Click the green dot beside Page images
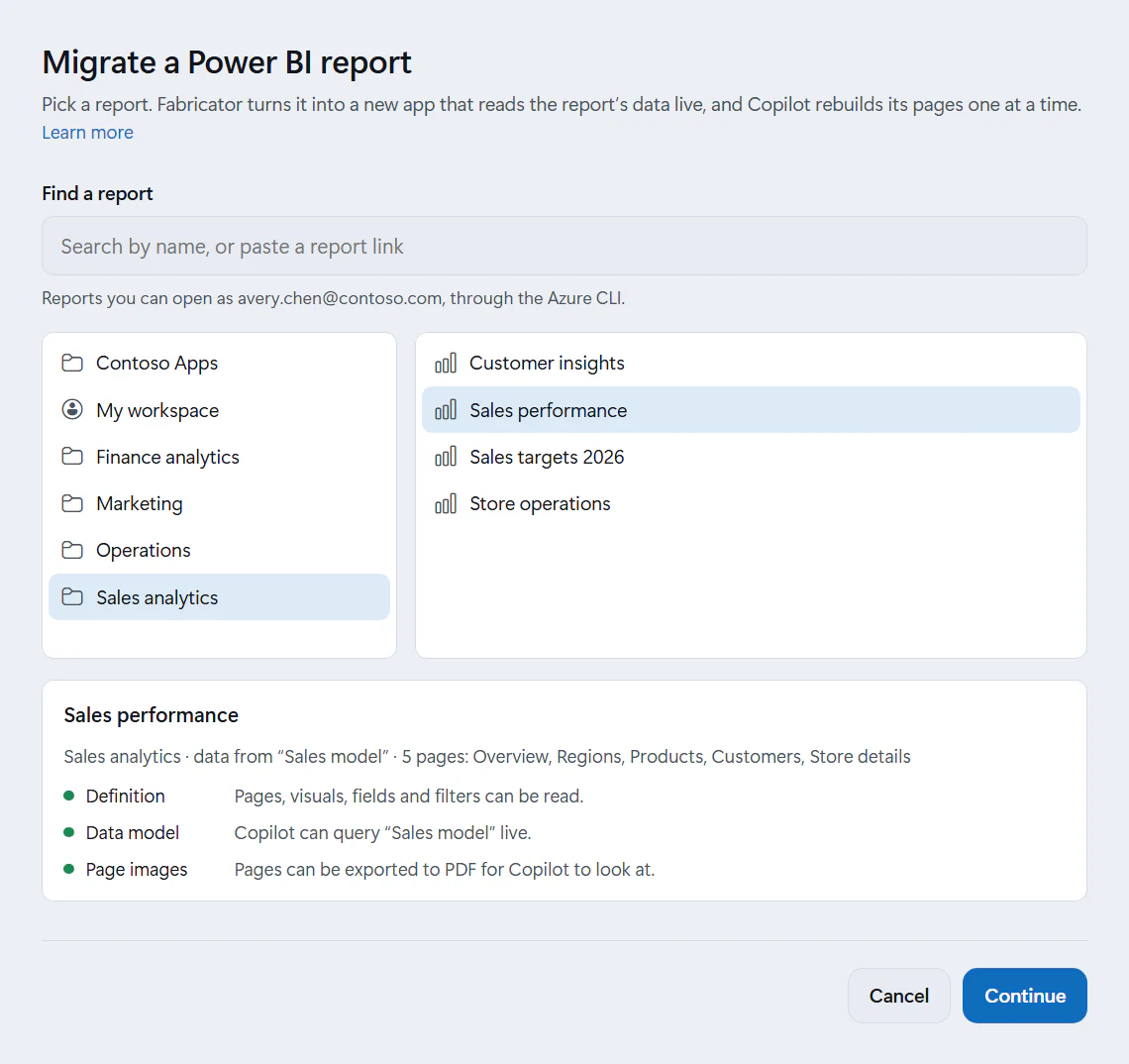Screen dimensions: 1129x1064 tap(69, 869)
